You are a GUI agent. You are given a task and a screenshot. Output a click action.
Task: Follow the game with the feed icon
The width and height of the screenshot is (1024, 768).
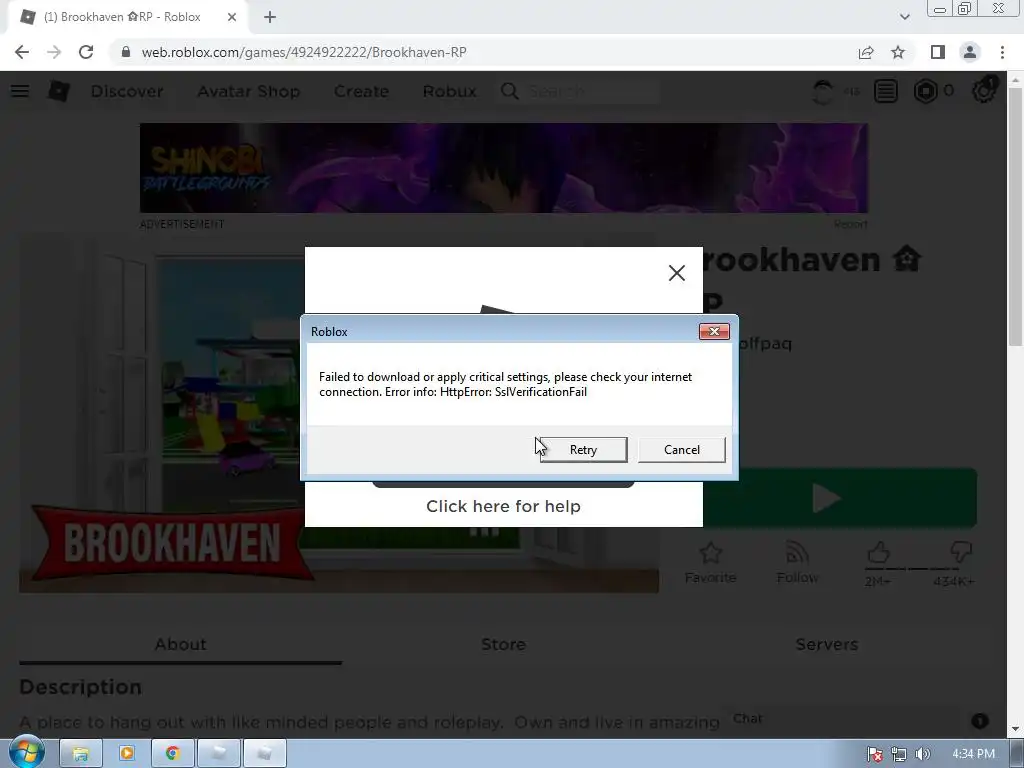[x=797, y=554]
